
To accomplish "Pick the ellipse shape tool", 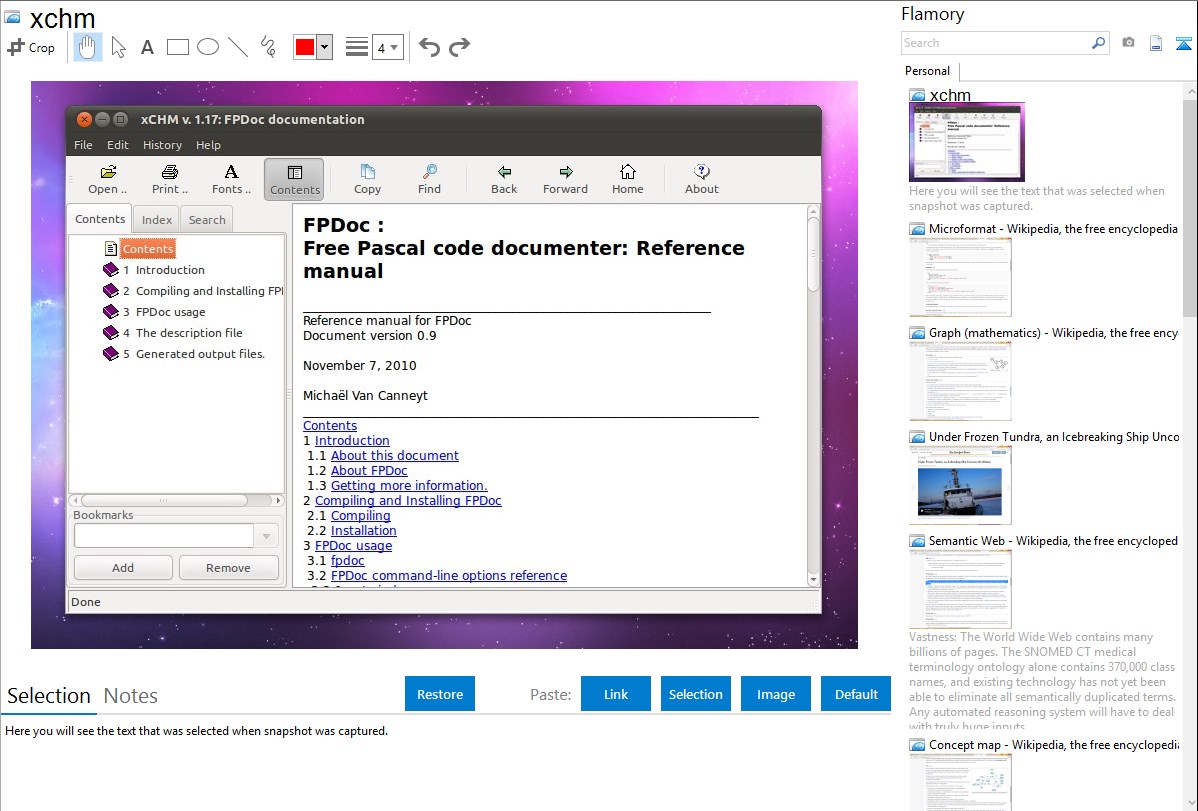I will click(208, 47).
